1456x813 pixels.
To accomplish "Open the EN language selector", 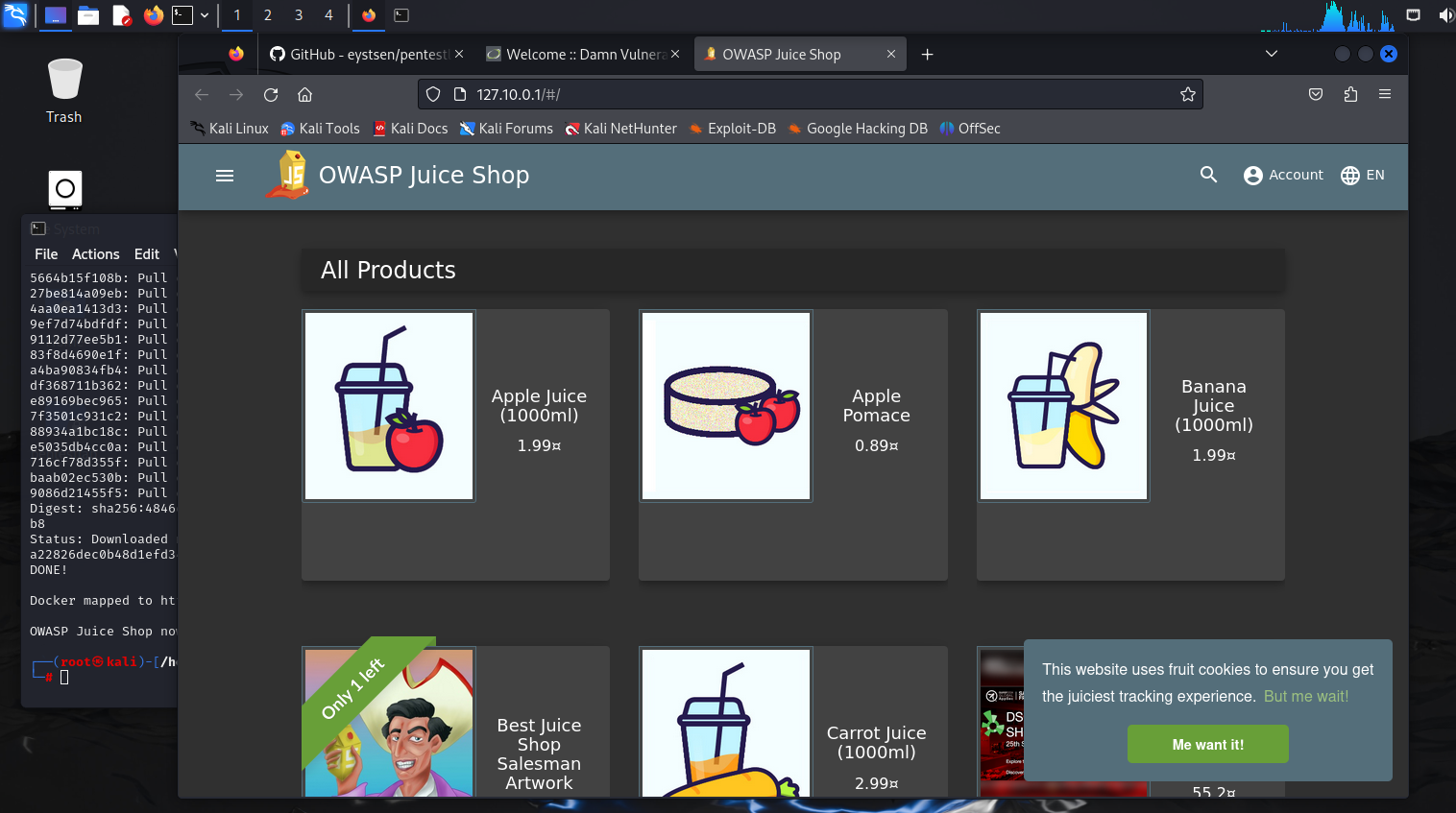I will tap(1363, 175).
